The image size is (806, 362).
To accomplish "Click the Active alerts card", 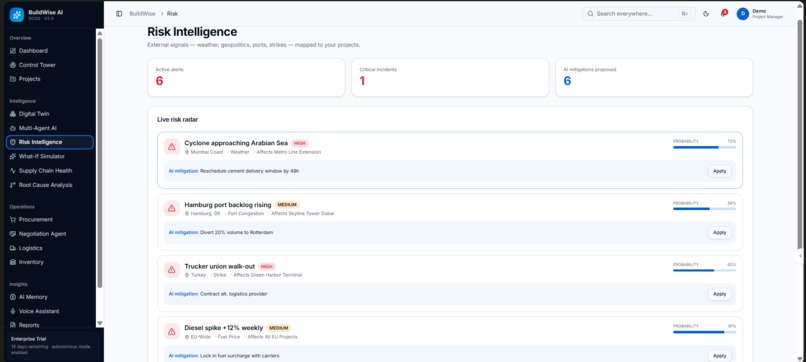I will [x=246, y=78].
